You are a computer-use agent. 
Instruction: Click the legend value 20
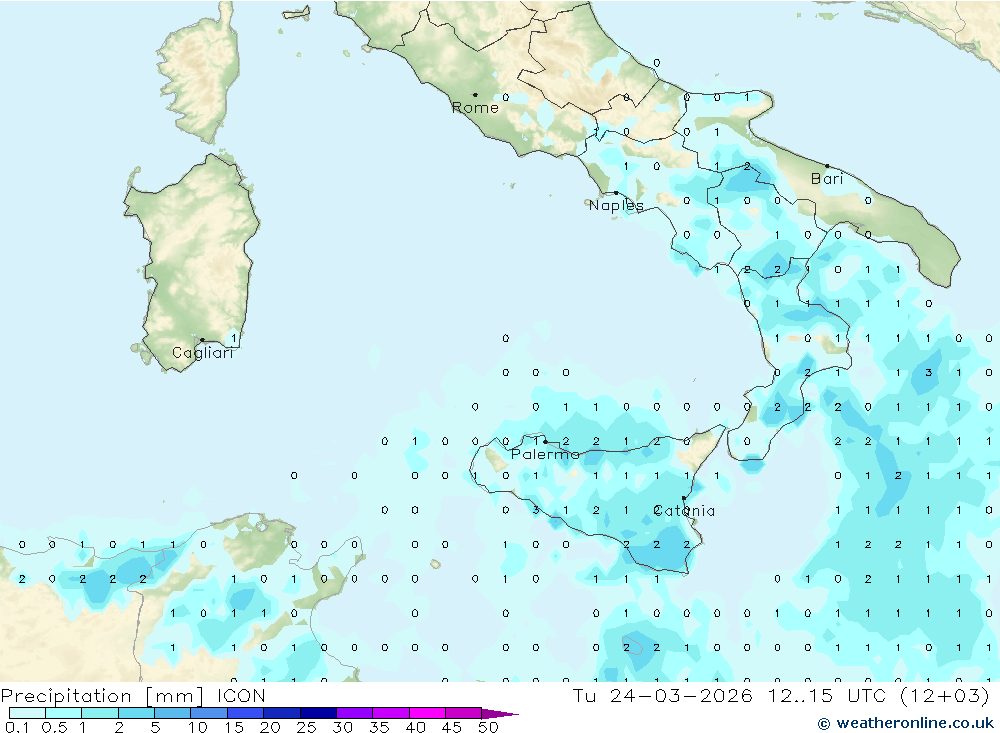coord(270,727)
